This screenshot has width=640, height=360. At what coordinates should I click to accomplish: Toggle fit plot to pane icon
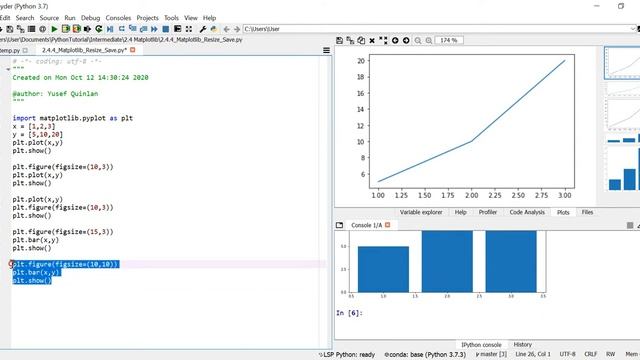pos(383,40)
